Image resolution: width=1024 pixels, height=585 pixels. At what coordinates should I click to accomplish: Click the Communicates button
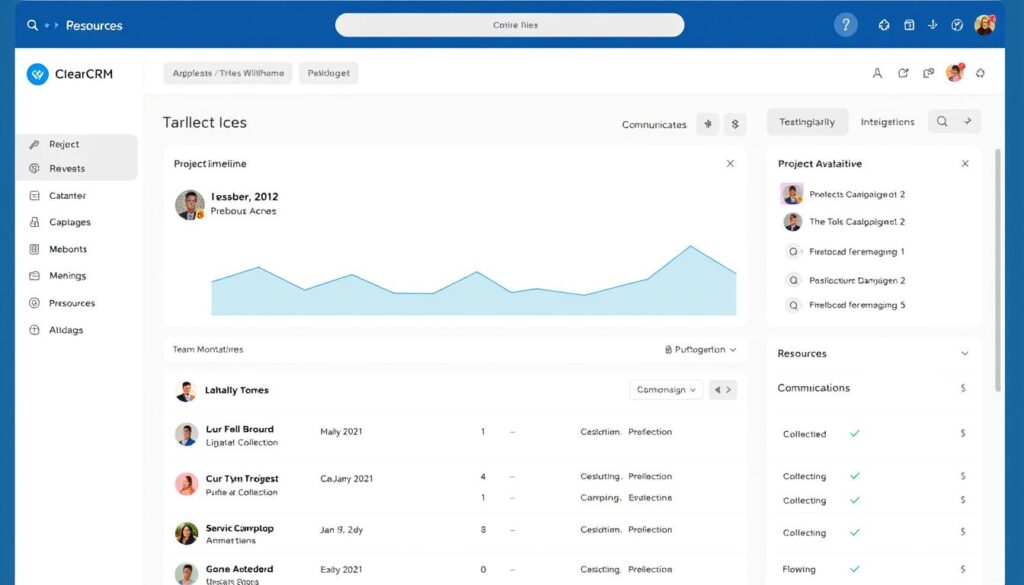tap(653, 124)
